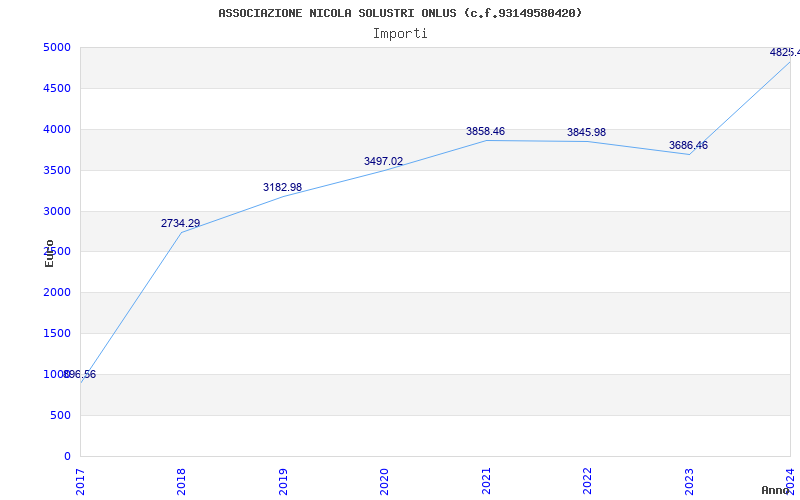Click the 2023 year on the x-axis
Screen dimensions: 800x500
[689, 480]
